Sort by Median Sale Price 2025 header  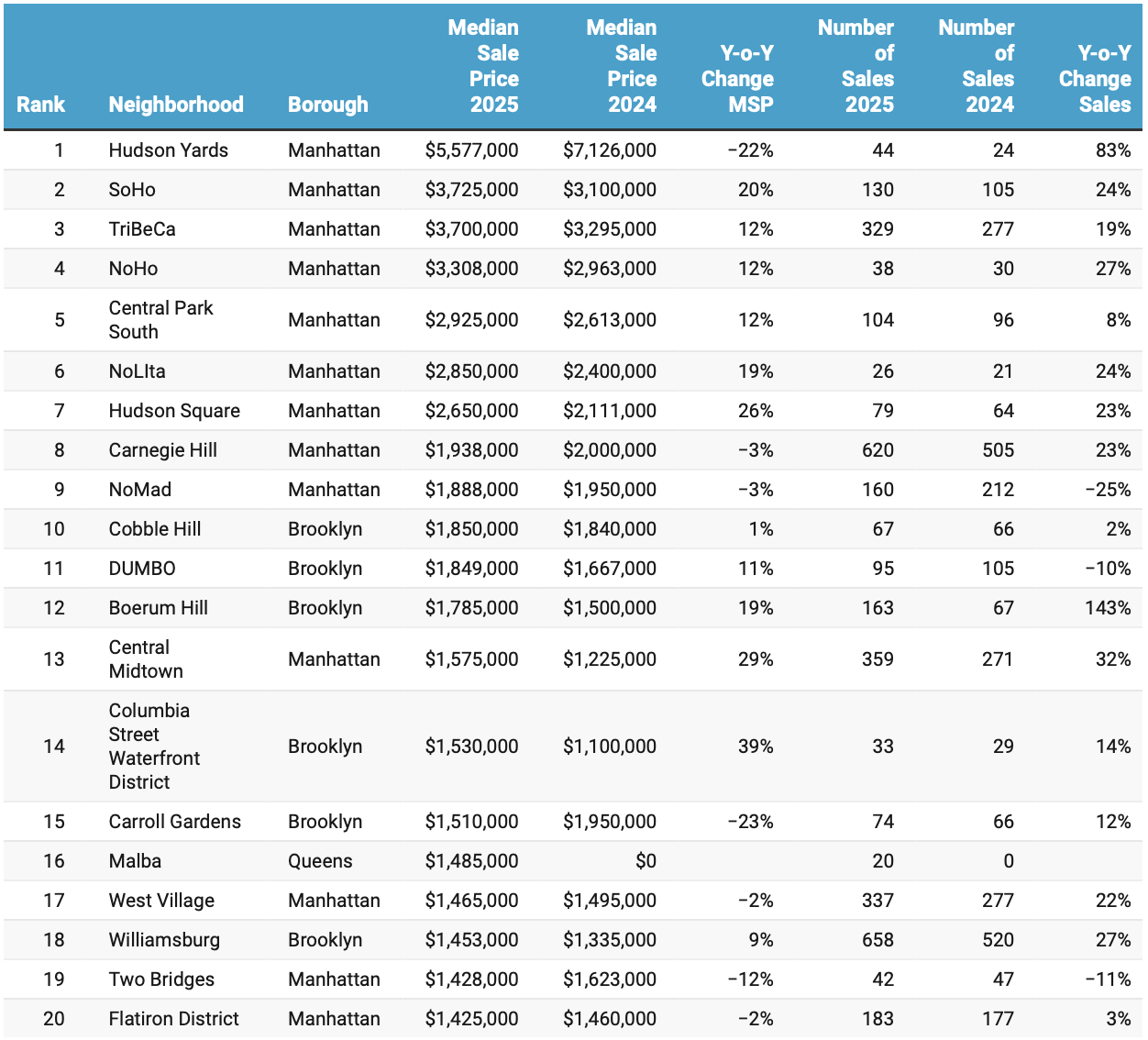[483, 66]
